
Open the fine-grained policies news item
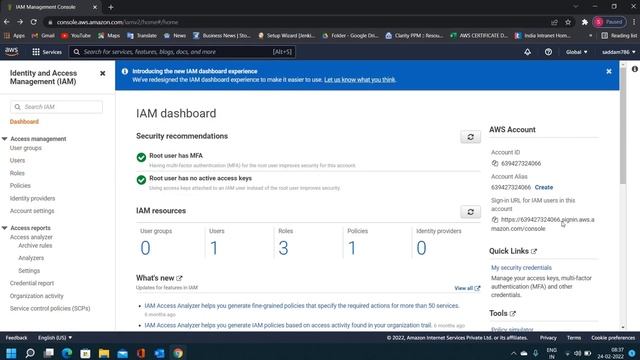coord(302,306)
